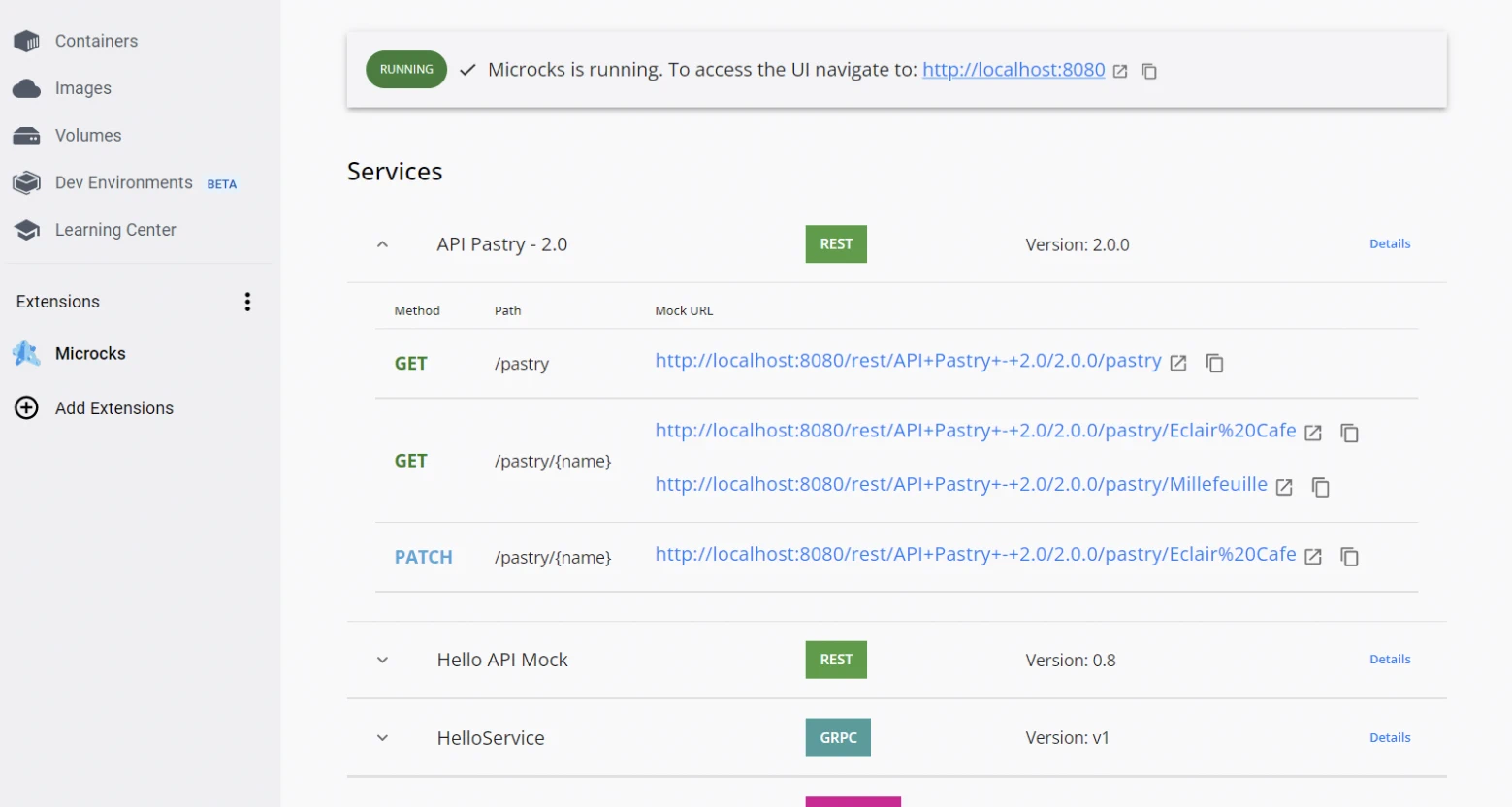Expand the Hello API Mock service
The width and height of the screenshot is (1512, 807).
coord(382,660)
